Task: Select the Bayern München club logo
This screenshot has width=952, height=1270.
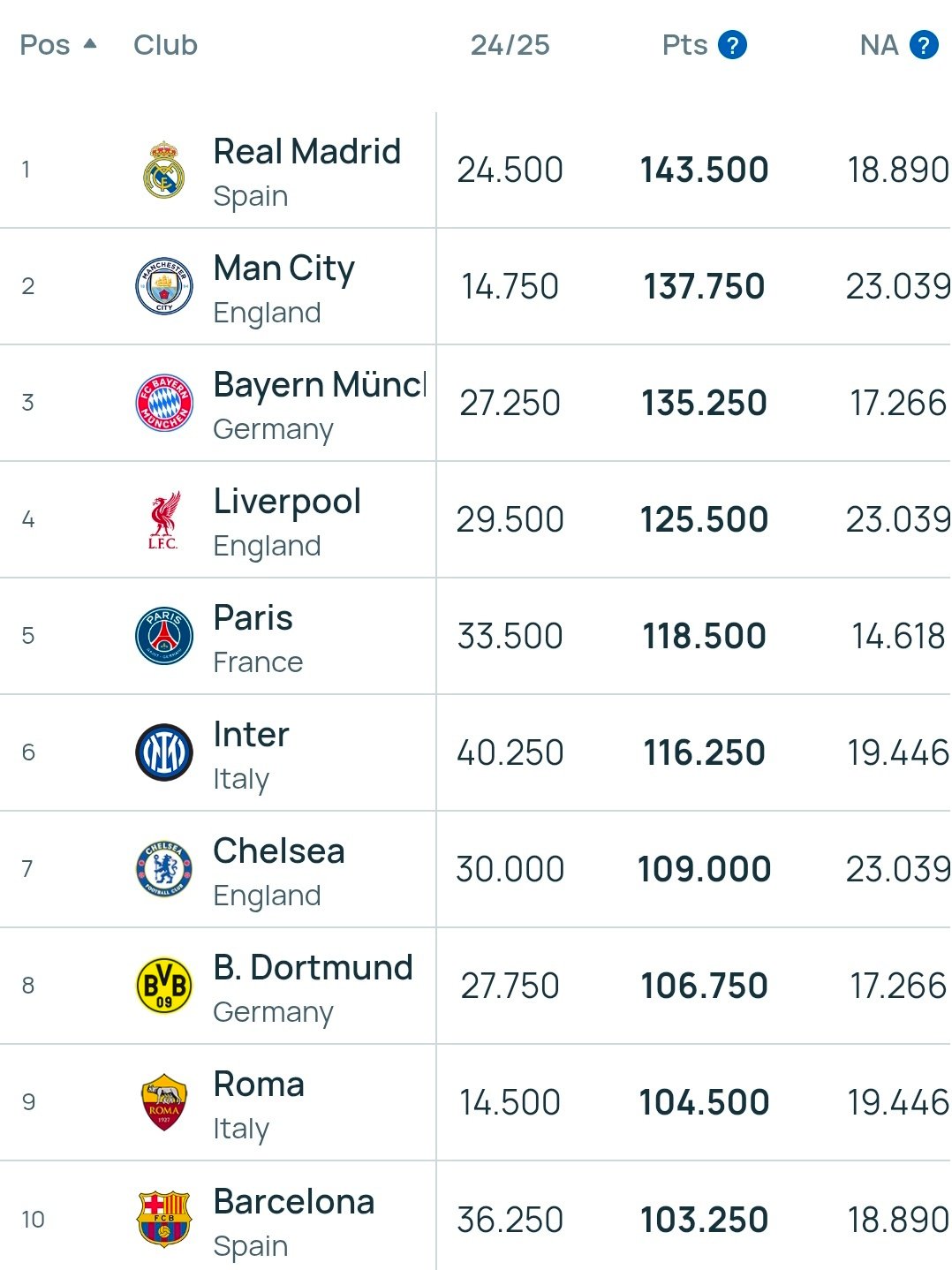Action: click(164, 403)
